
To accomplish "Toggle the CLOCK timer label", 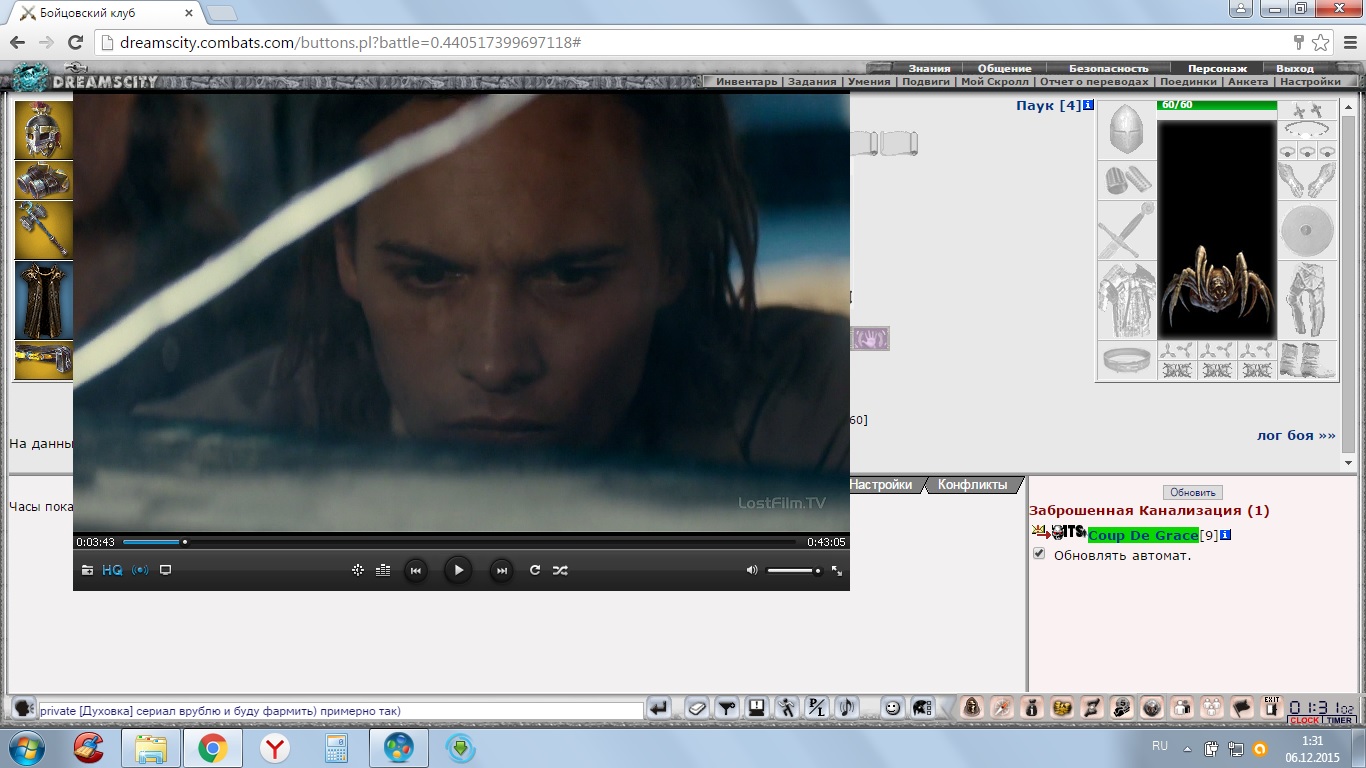I will click(1304, 720).
